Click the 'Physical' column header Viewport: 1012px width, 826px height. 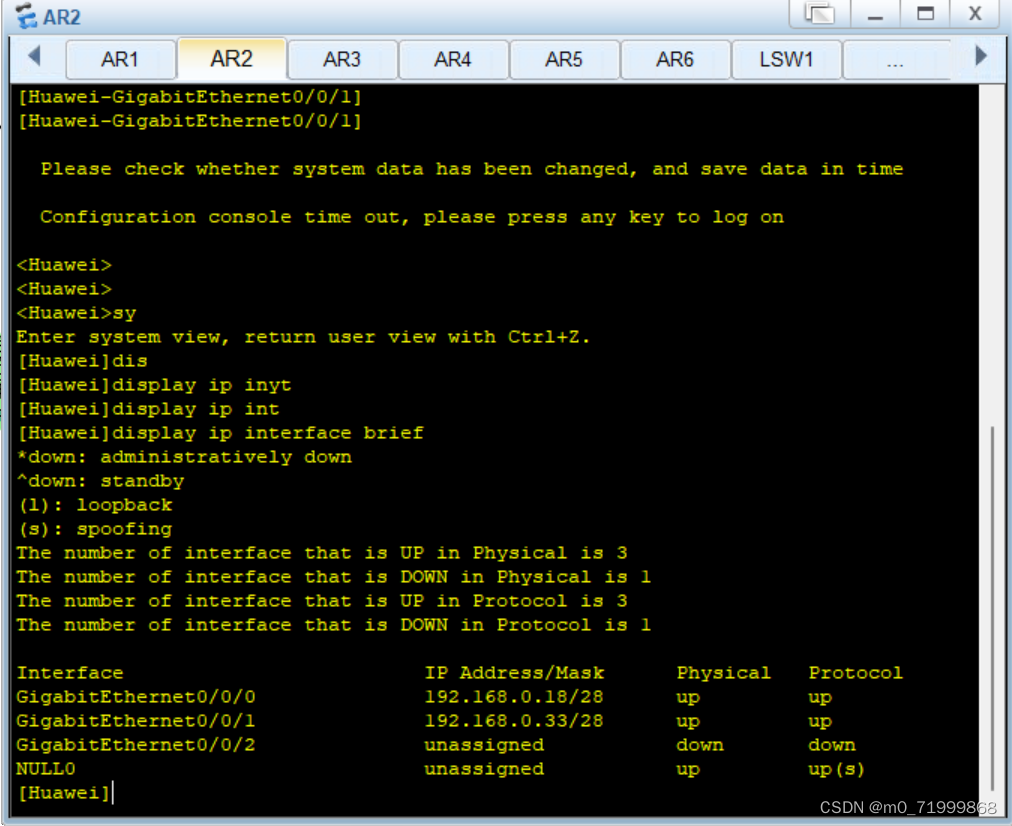[724, 673]
